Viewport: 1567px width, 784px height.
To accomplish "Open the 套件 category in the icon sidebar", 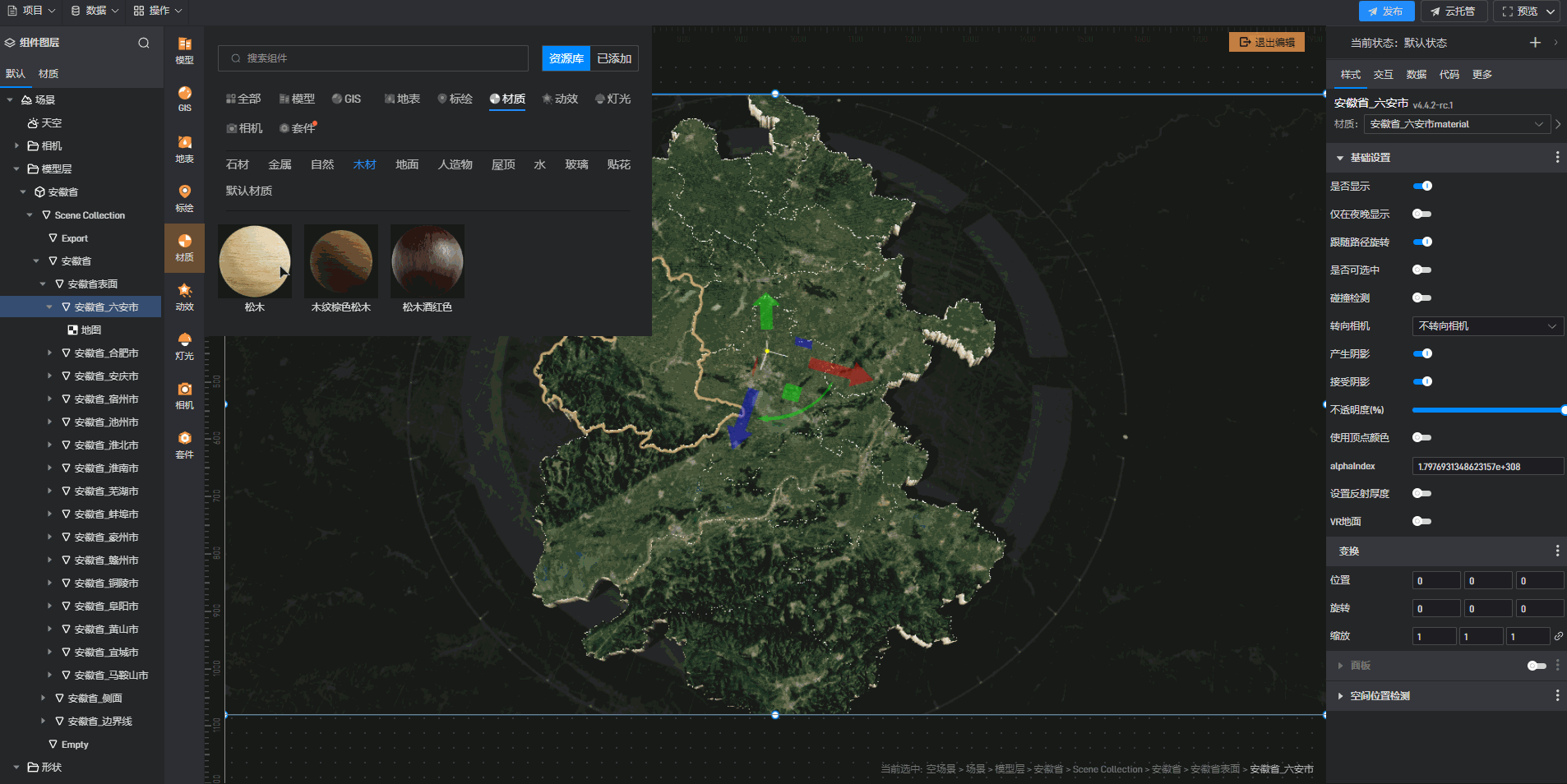I will [184, 445].
